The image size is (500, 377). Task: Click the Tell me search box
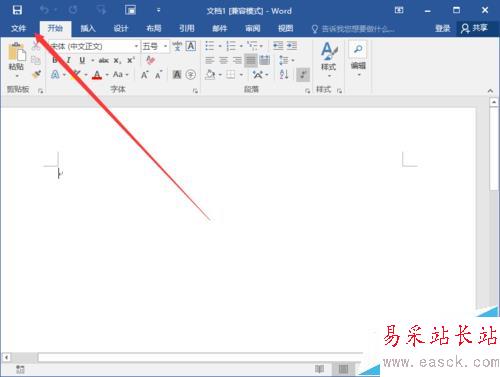click(353, 29)
